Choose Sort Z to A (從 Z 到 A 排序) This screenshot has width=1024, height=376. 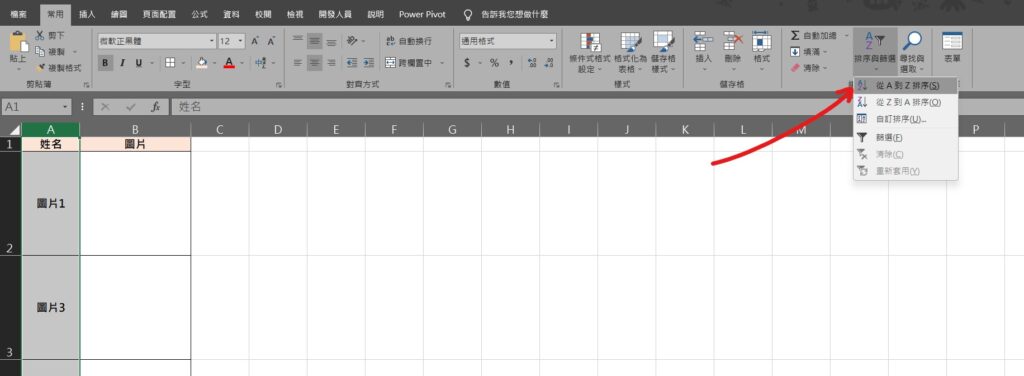(x=906, y=102)
